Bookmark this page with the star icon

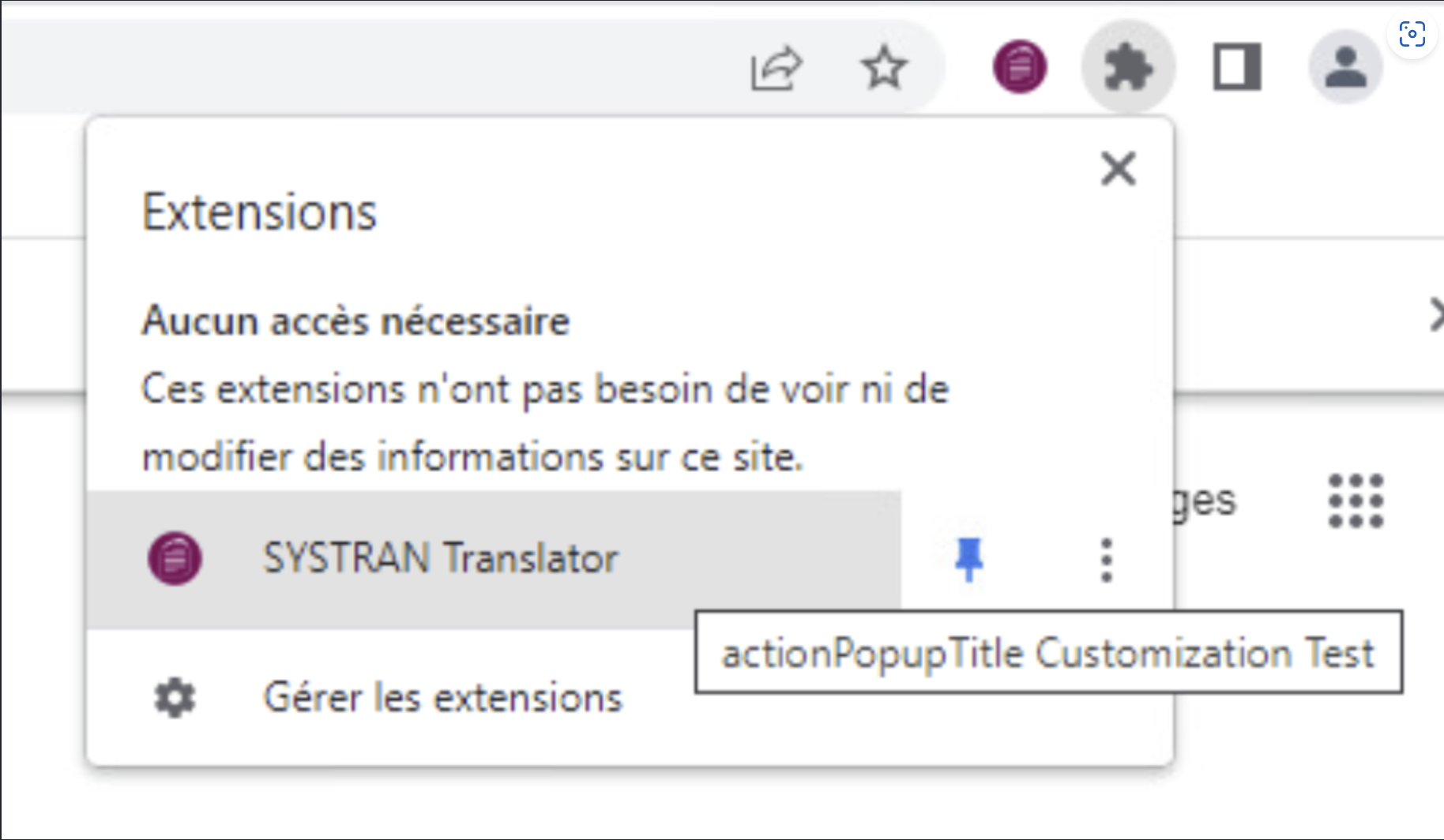coord(884,68)
